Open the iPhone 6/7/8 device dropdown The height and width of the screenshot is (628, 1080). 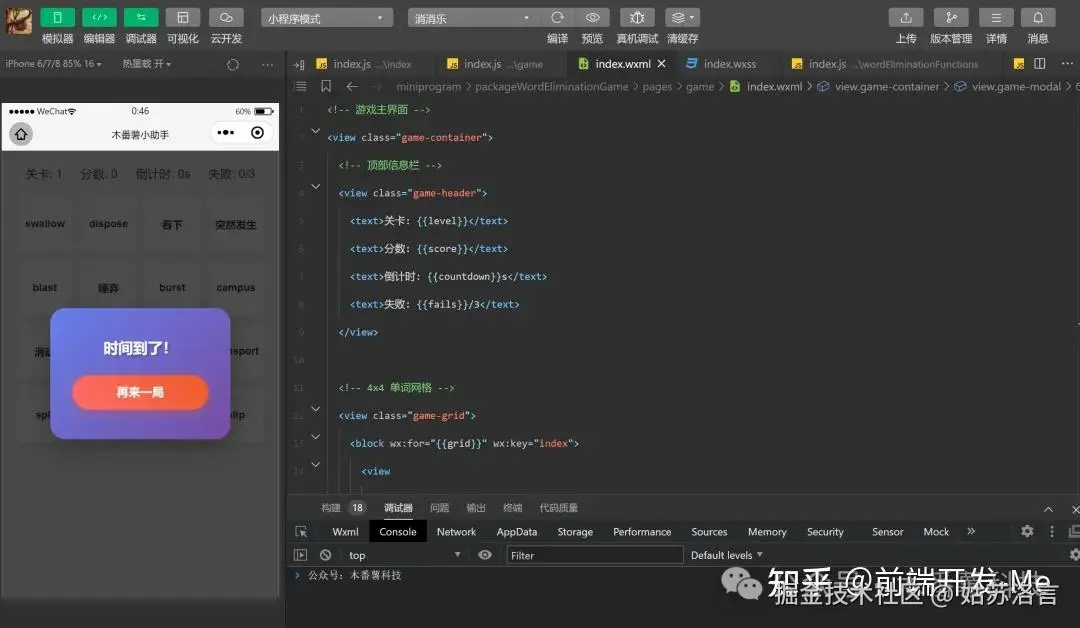[53, 63]
